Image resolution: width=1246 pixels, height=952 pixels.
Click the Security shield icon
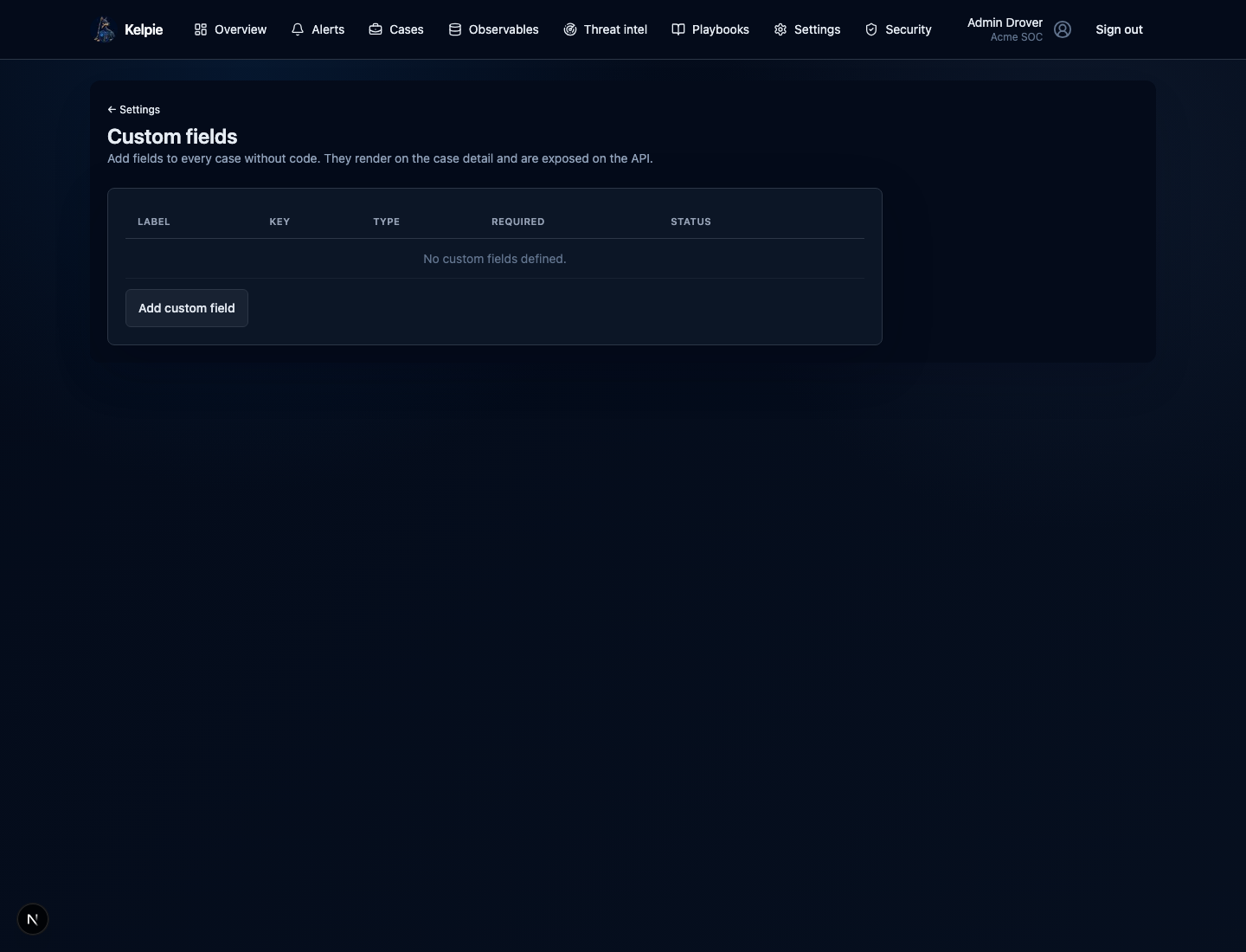(871, 29)
